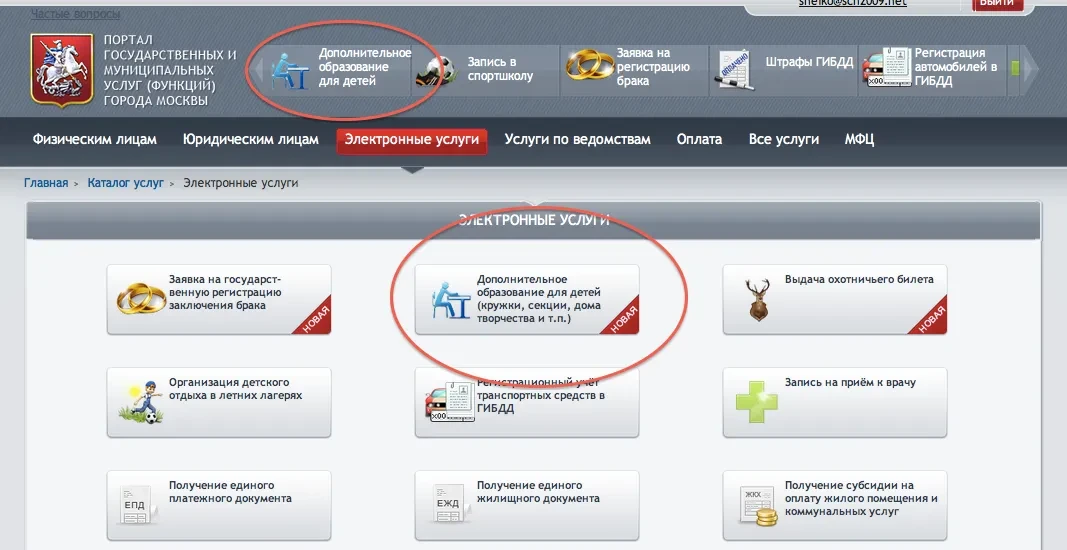
Task: Click the wedding rings icon in top carousel
Action: (x=590, y=66)
